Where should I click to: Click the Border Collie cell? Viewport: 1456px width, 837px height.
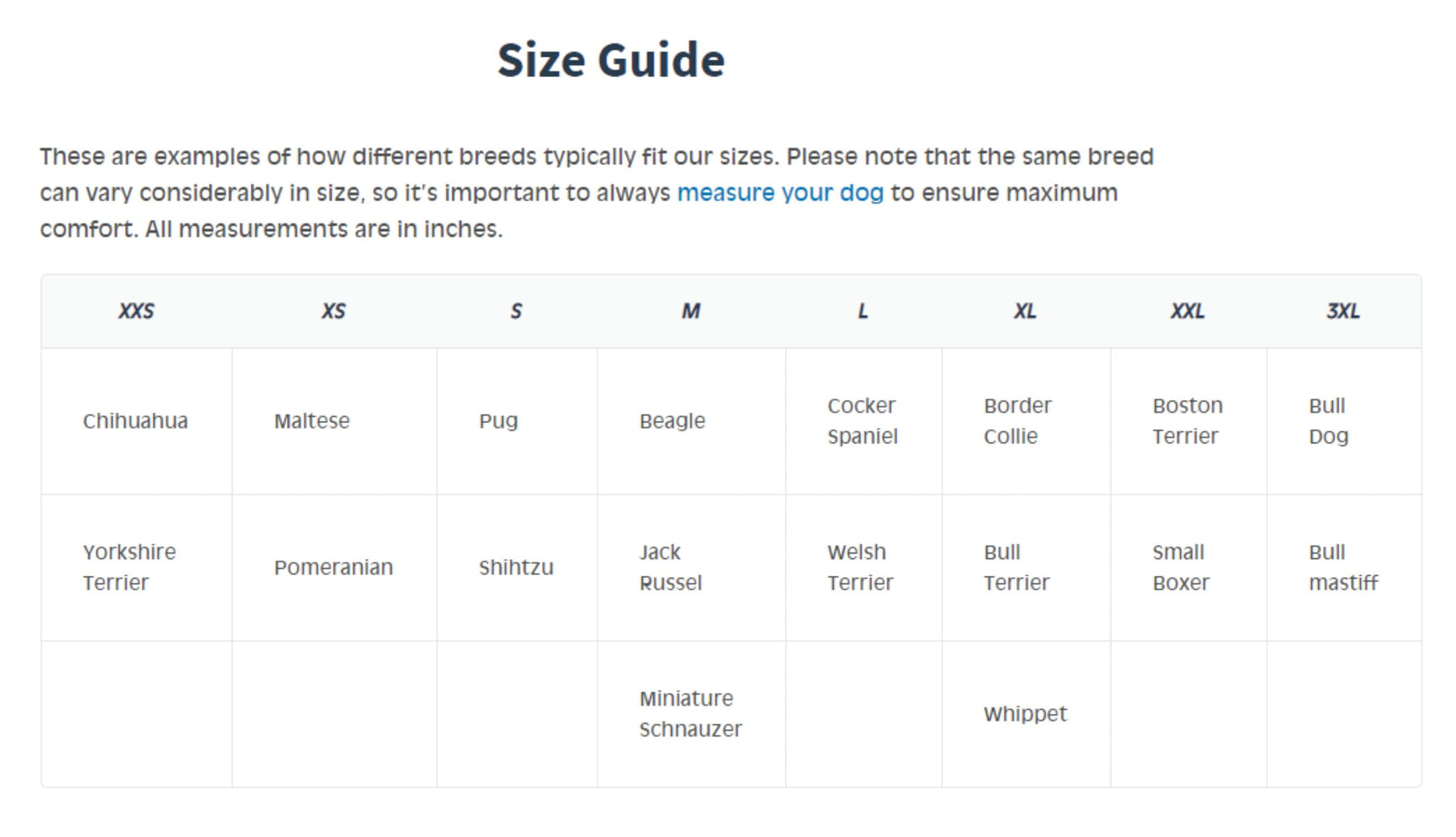1025,421
